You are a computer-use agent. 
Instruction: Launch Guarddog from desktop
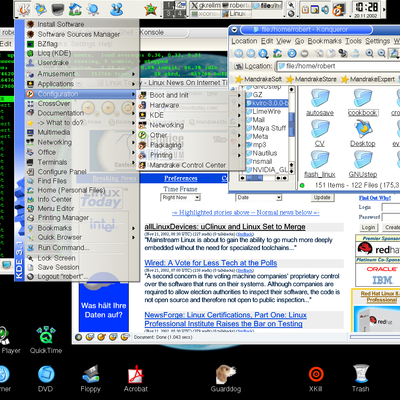point(226,379)
